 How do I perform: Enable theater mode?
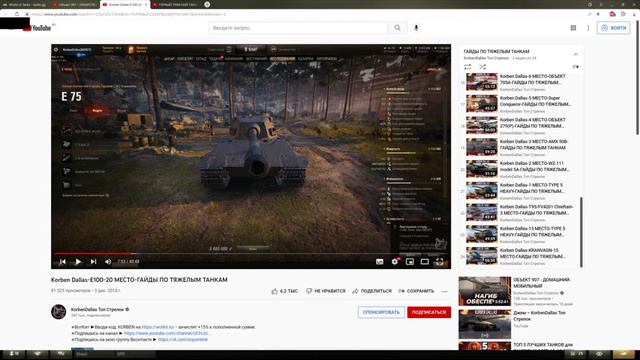424,262
